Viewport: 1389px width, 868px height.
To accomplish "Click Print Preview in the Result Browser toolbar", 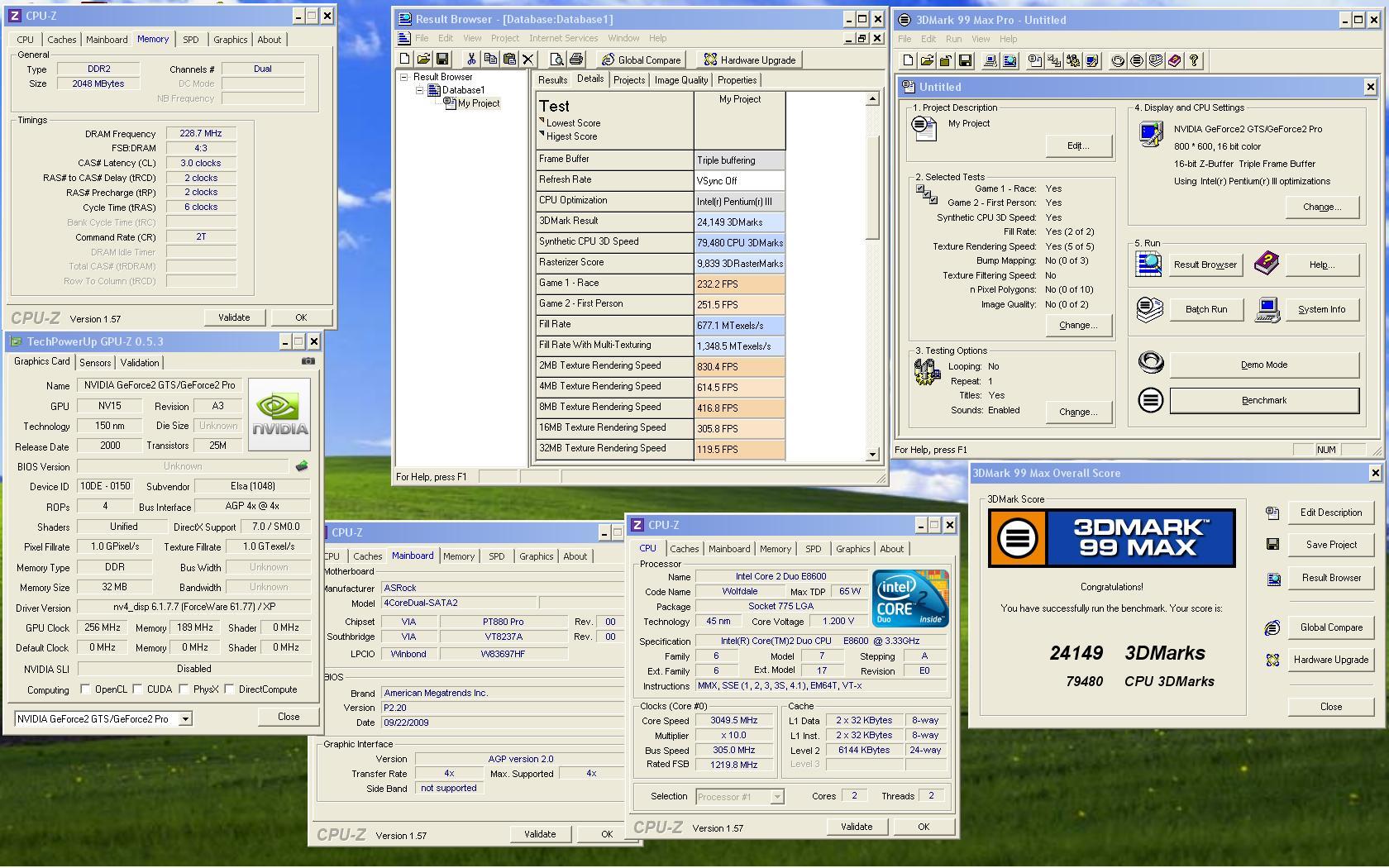I will pos(557,60).
